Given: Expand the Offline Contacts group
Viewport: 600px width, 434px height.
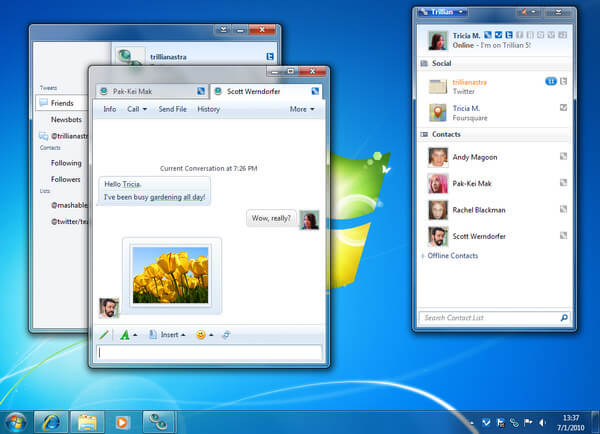Looking at the screenshot, I should tap(450, 256).
